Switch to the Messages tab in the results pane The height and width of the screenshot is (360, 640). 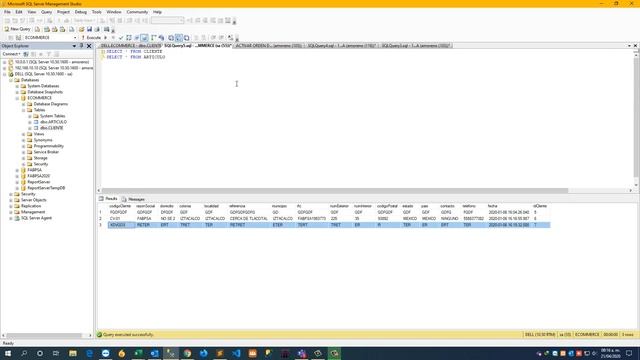[x=133, y=199]
